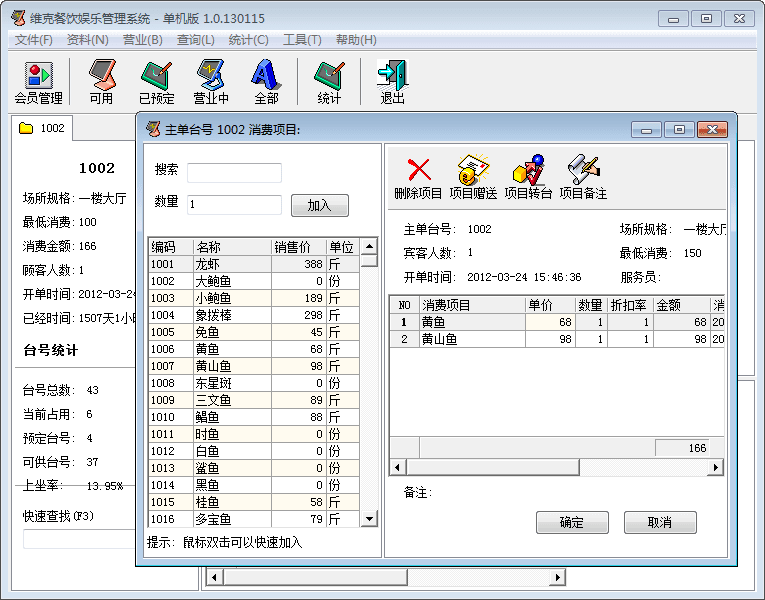
Task: Cancel with the 取消 button
Action: click(x=660, y=523)
